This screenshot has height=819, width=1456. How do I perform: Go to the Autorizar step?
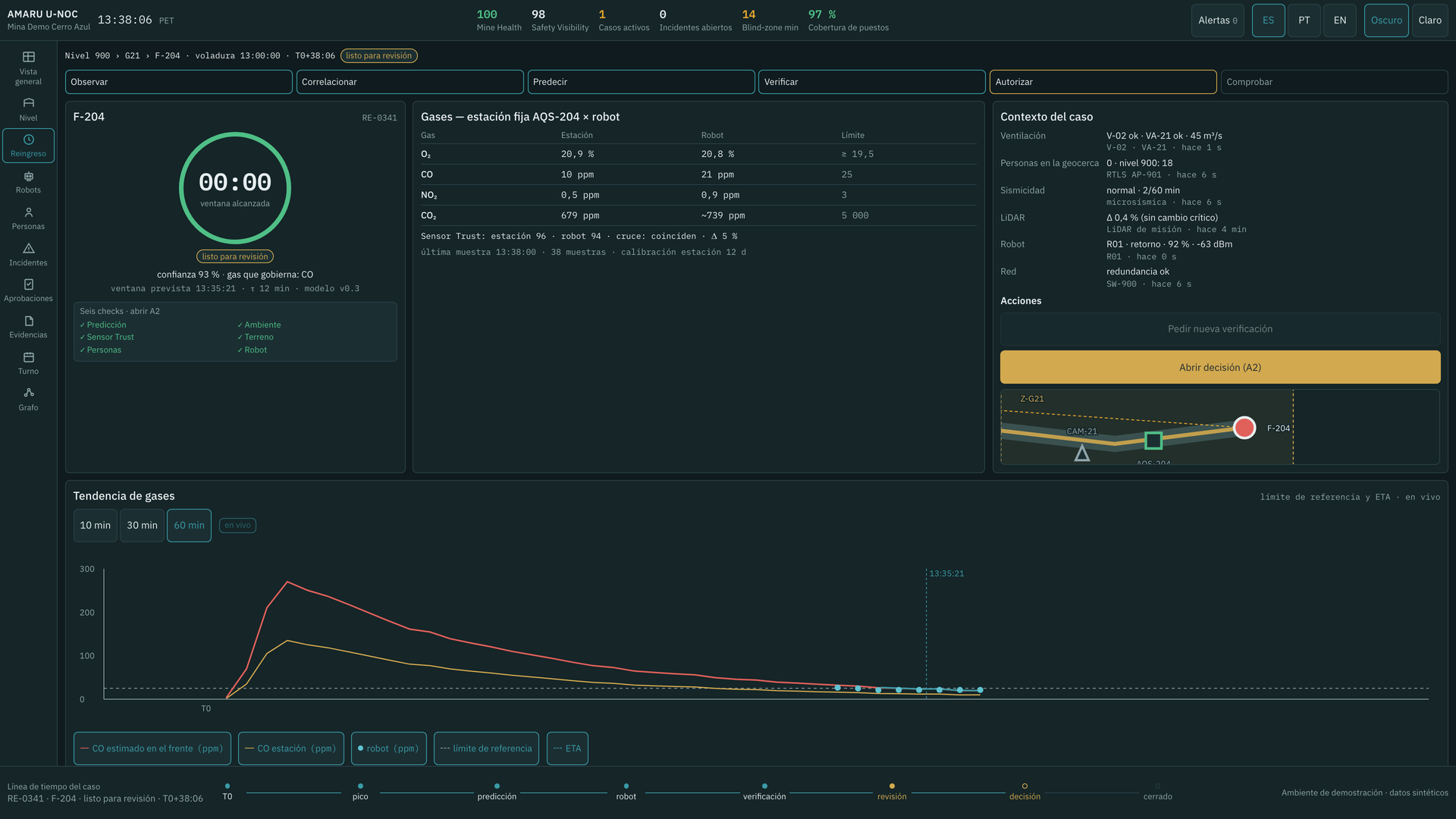coord(1103,82)
